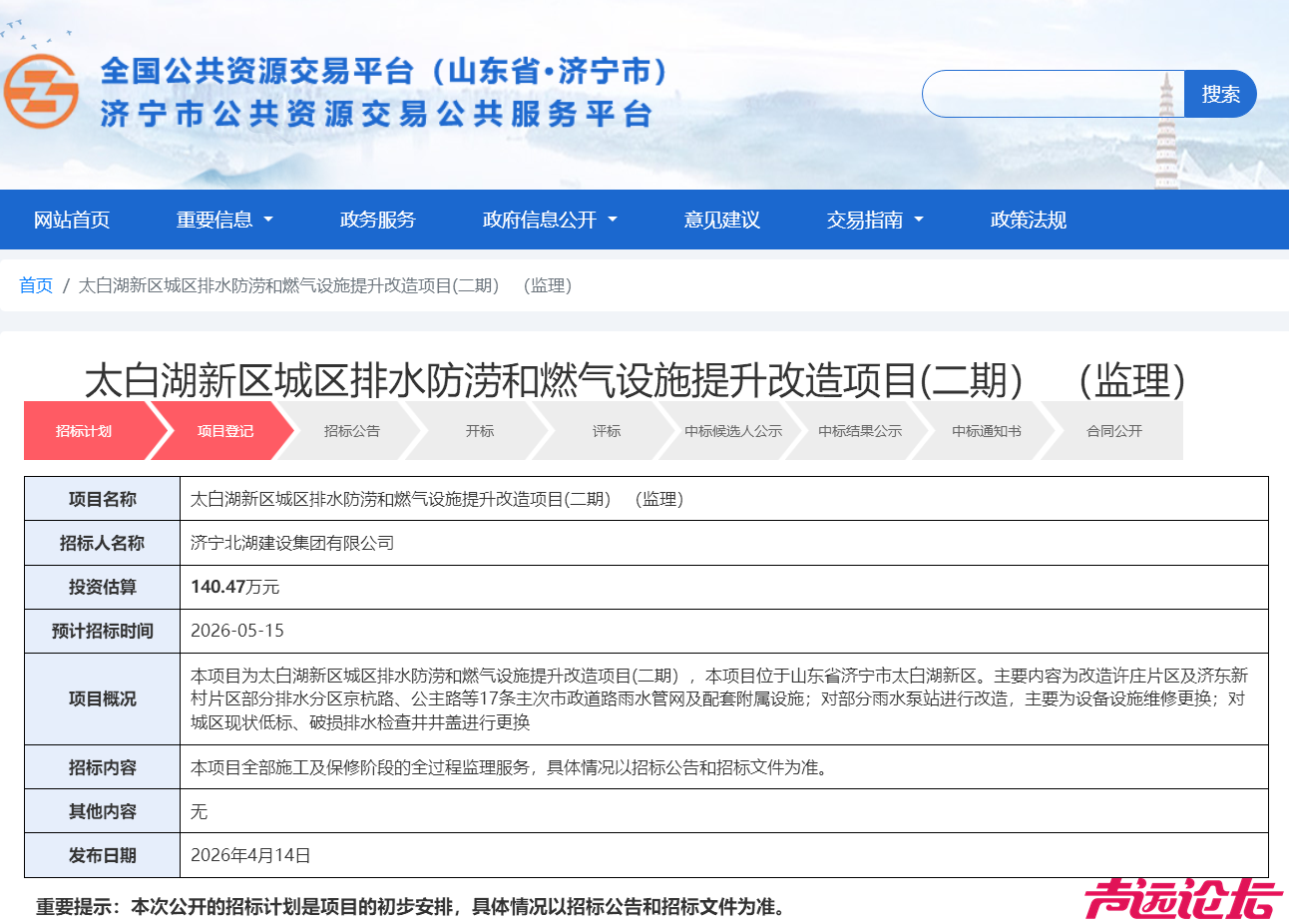The image size is (1289, 924).
Task: Expand the 政府信息公开 dropdown
Action: [x=542, y=220]
